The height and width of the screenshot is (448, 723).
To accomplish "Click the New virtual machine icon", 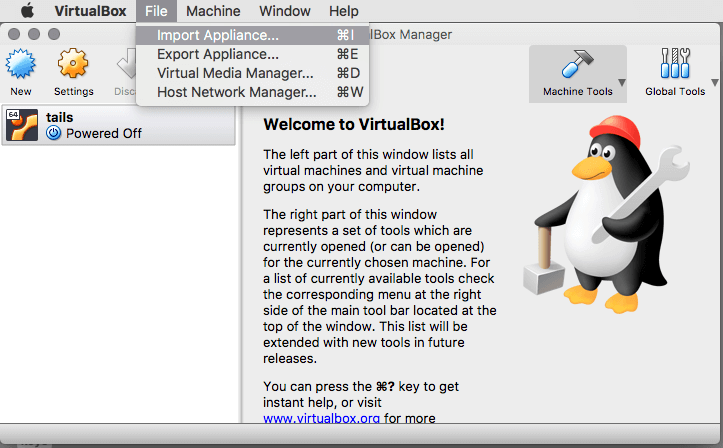I will pyautogui.click(x=20, y=63).
